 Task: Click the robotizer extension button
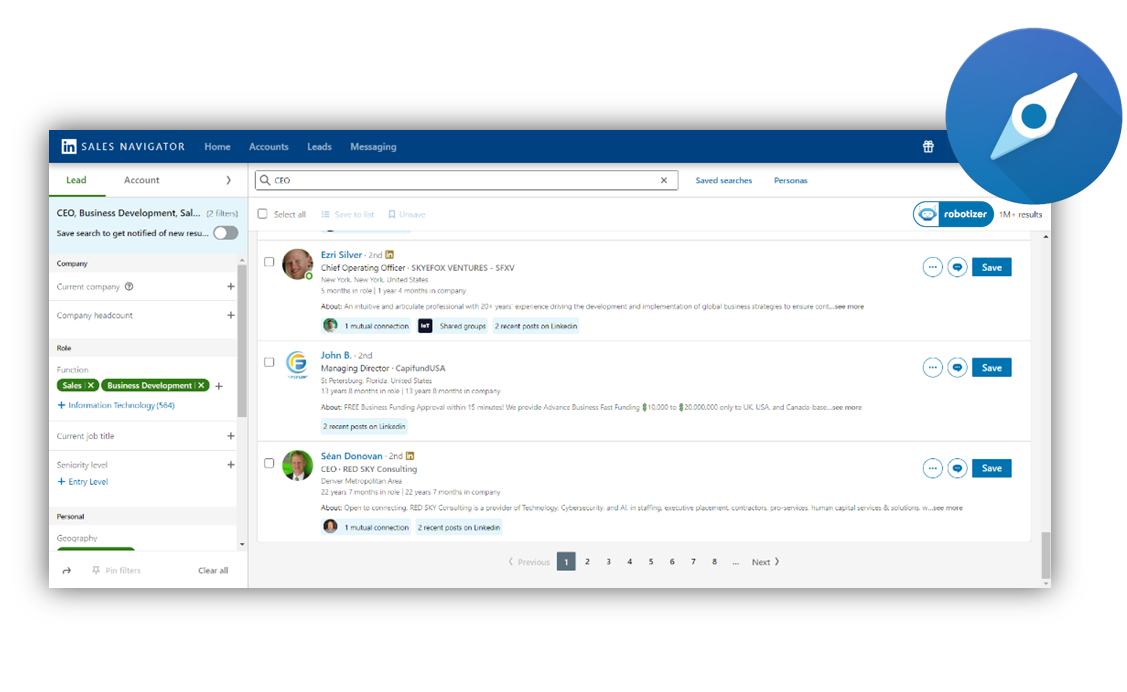(x=953, y=214)
